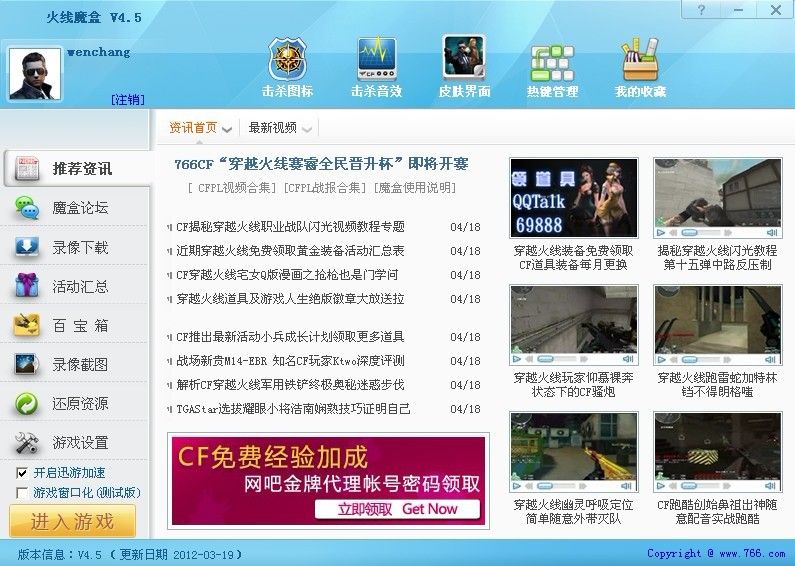Image resolution: width=795 pixels, height=566 pixels.
Task: Open the CF跑酷创始鼻祖 video thumbnail
Action: (717, 452)
